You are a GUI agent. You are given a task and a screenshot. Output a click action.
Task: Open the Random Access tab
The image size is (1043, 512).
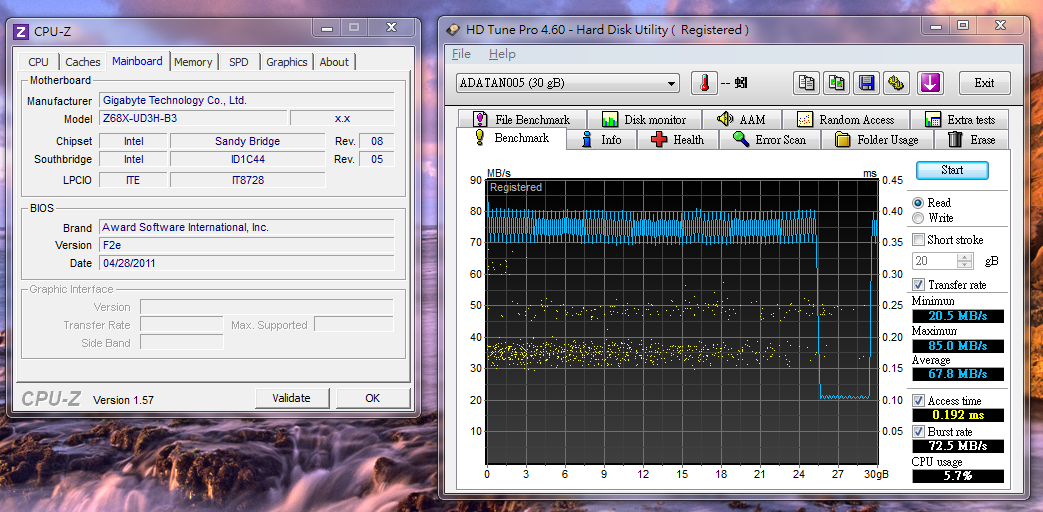pyautogui.click(x=845, y=120)
